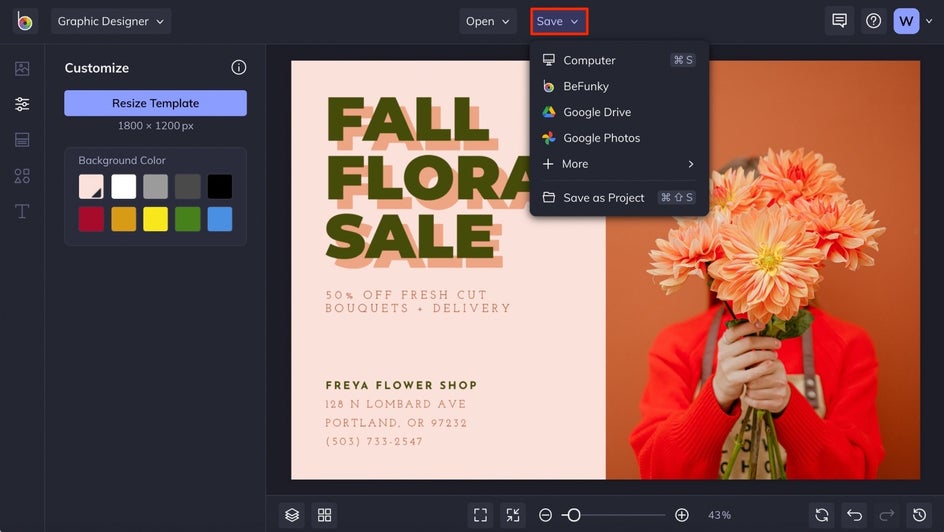Open the Image Manager sidebar icon

tap(22, 69)
